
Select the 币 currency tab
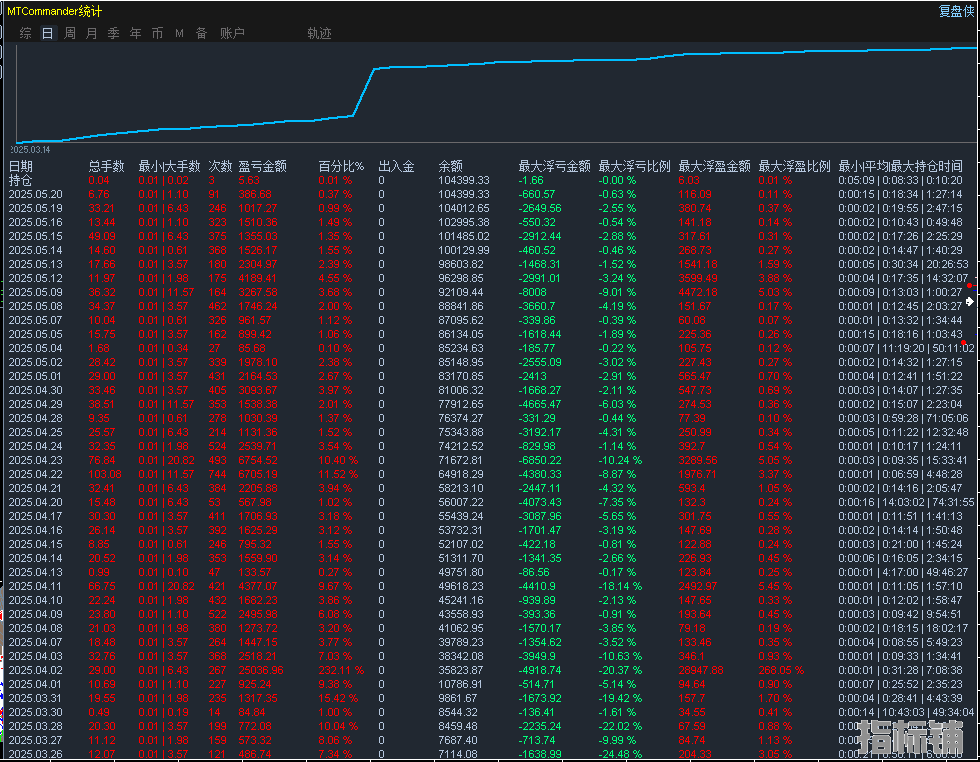click(157, 33)
